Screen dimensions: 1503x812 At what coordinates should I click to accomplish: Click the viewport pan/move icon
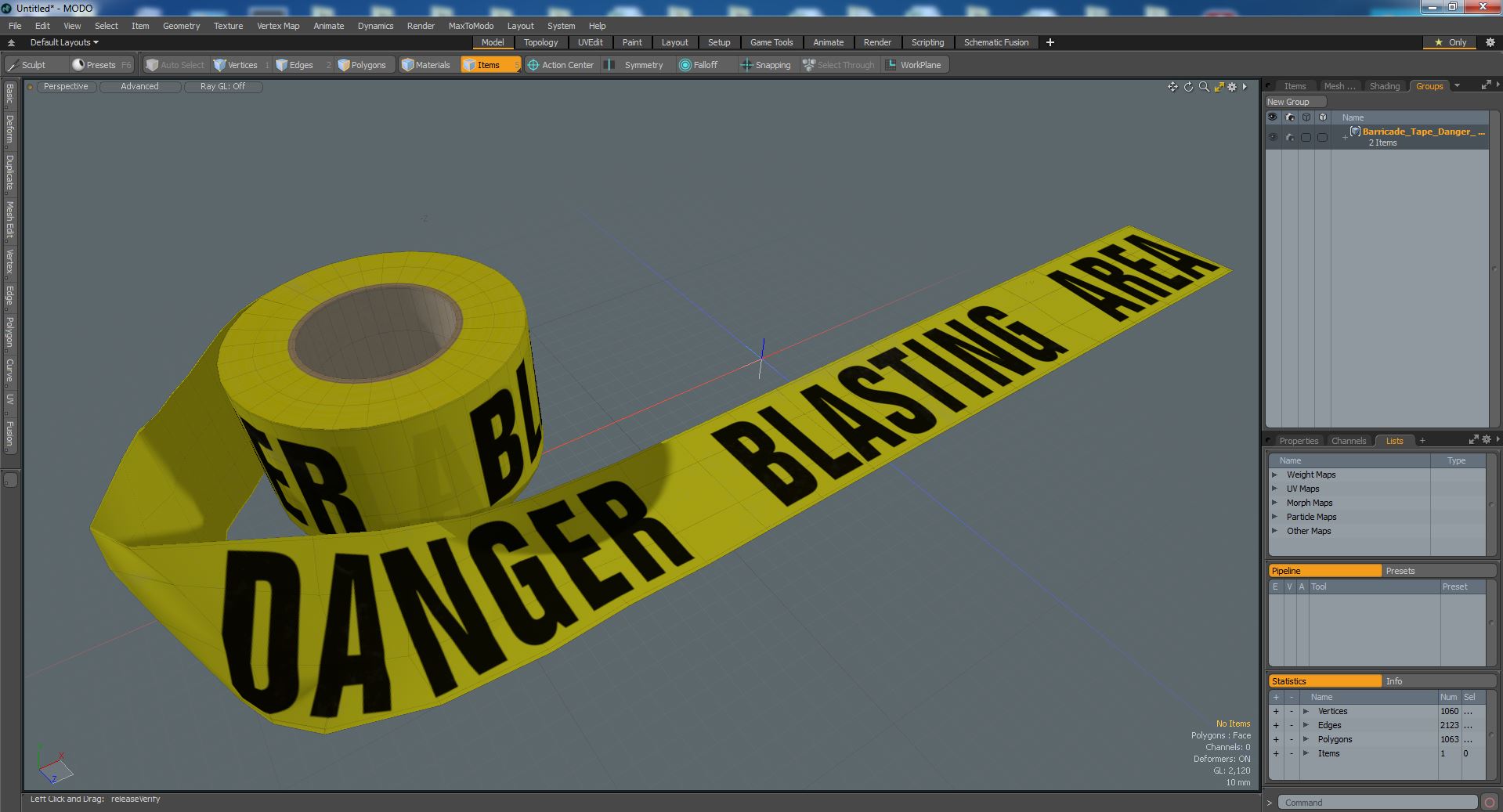click(1172, 87)
